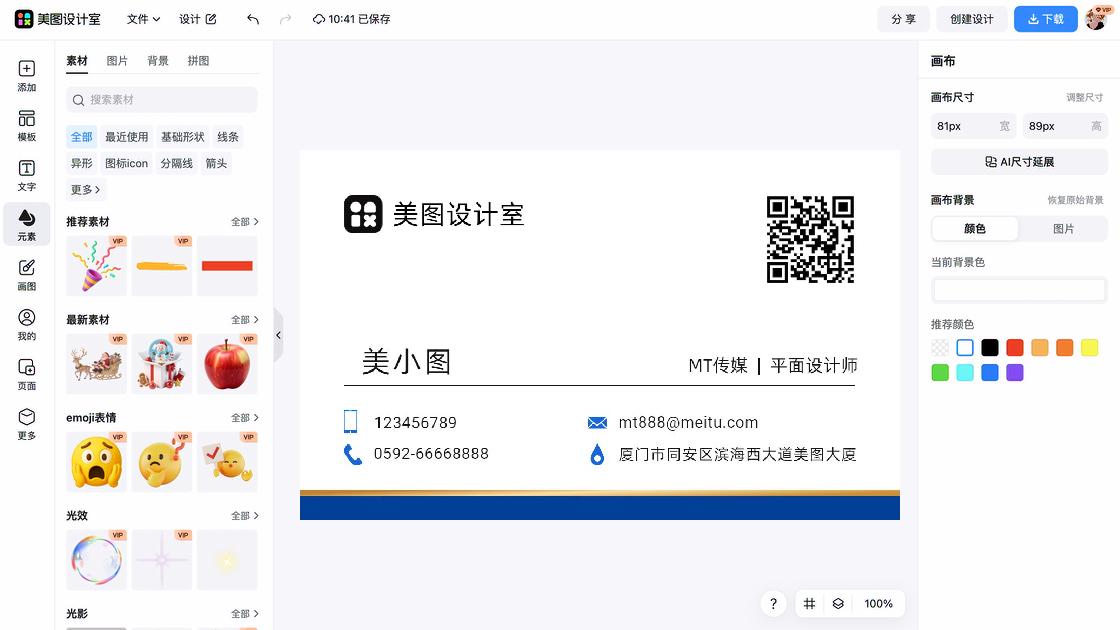
Task: Click the cloud saved status icon
Action: point(319,19)
